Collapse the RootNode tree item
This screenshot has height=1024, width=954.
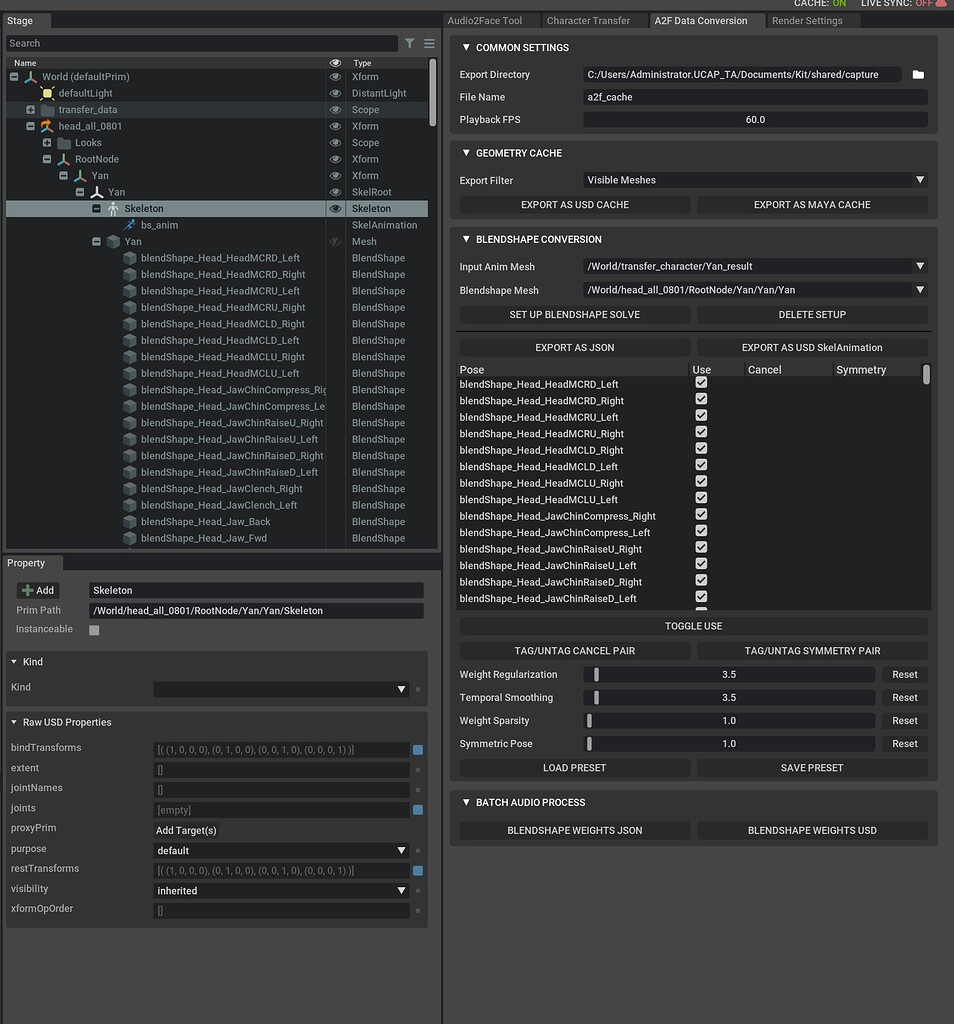pyautogui.click(x=46, y=159)
